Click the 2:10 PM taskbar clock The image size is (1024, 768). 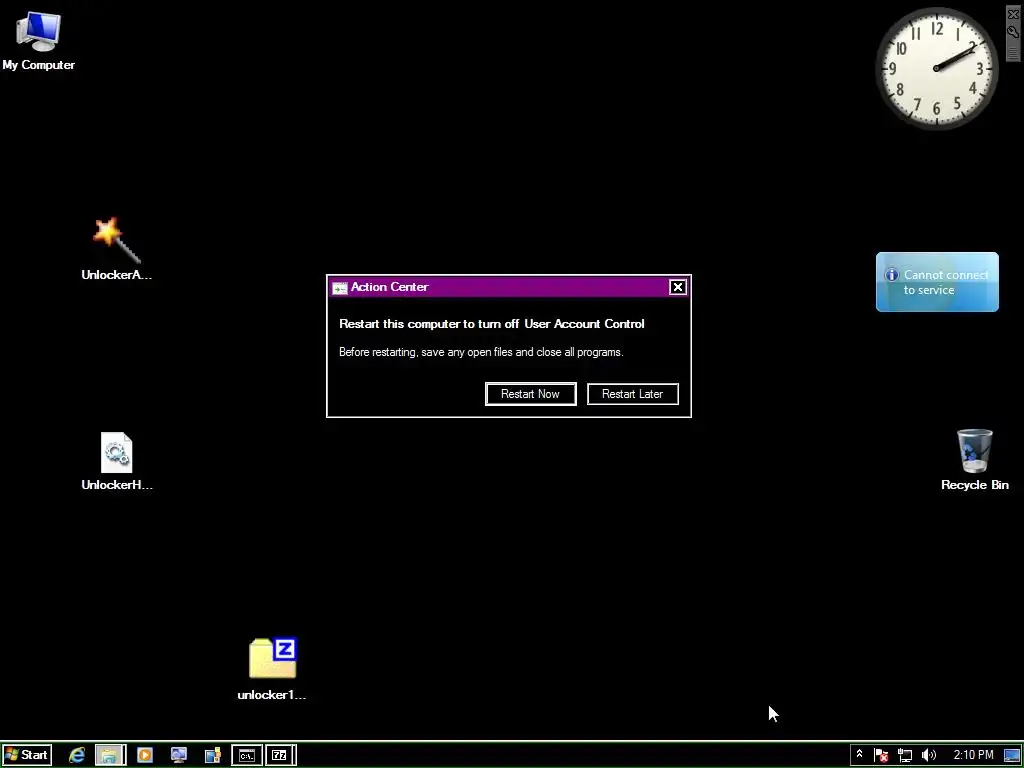(x=973, y=755)
